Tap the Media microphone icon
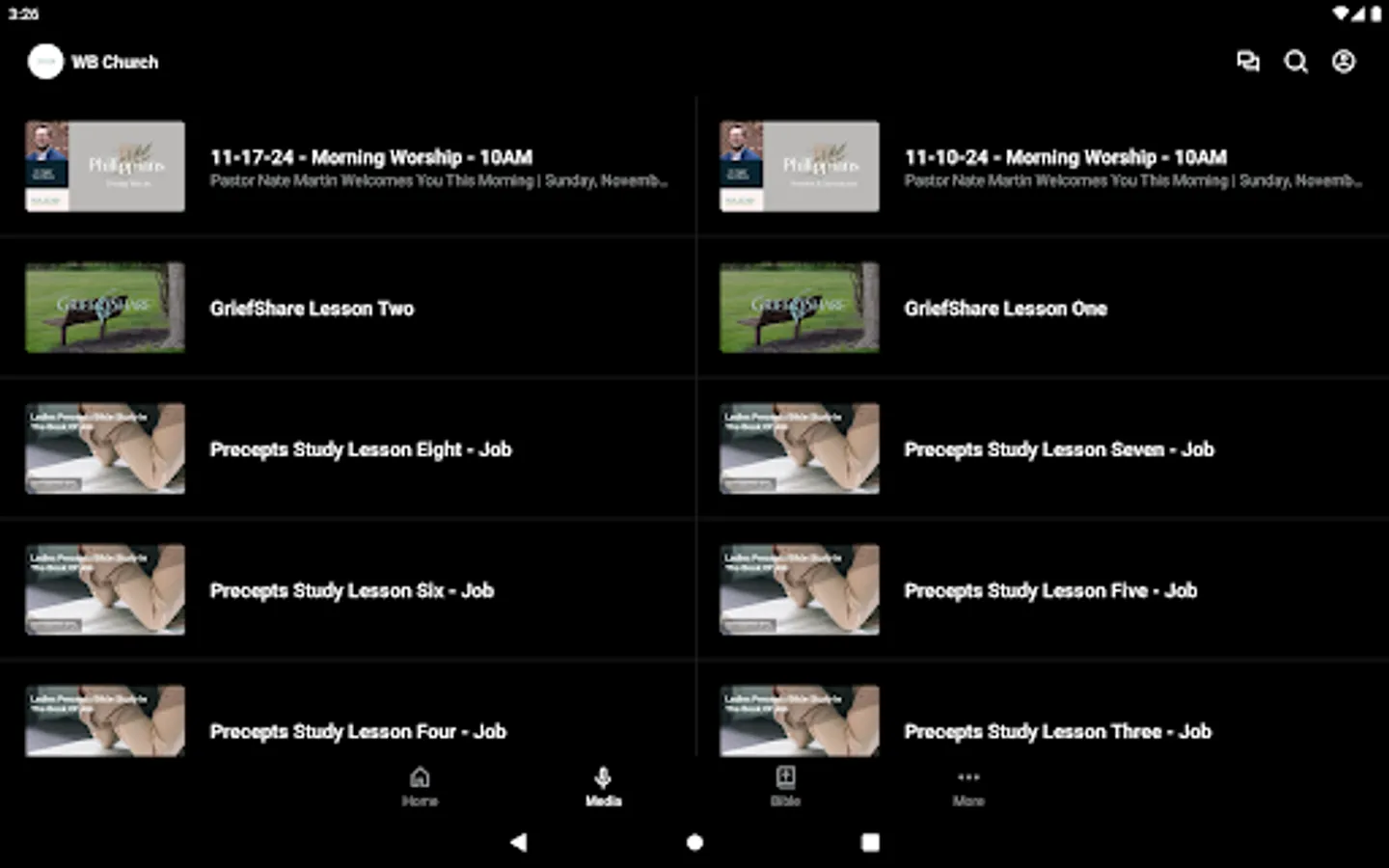This screenshot has height=868, width=1389. click(x=602, y=776)
